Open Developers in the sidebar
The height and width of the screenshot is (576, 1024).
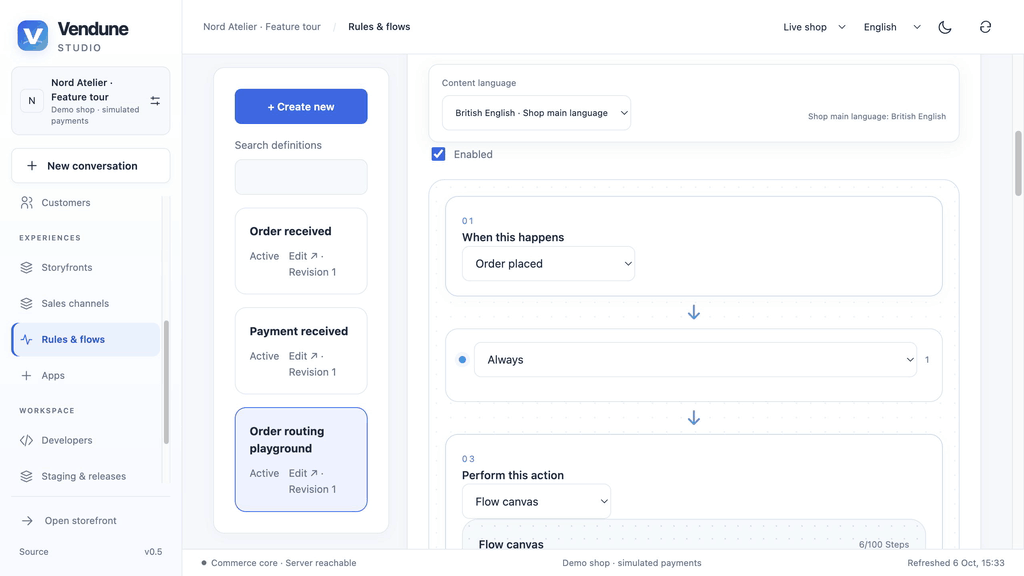point(86,440)
